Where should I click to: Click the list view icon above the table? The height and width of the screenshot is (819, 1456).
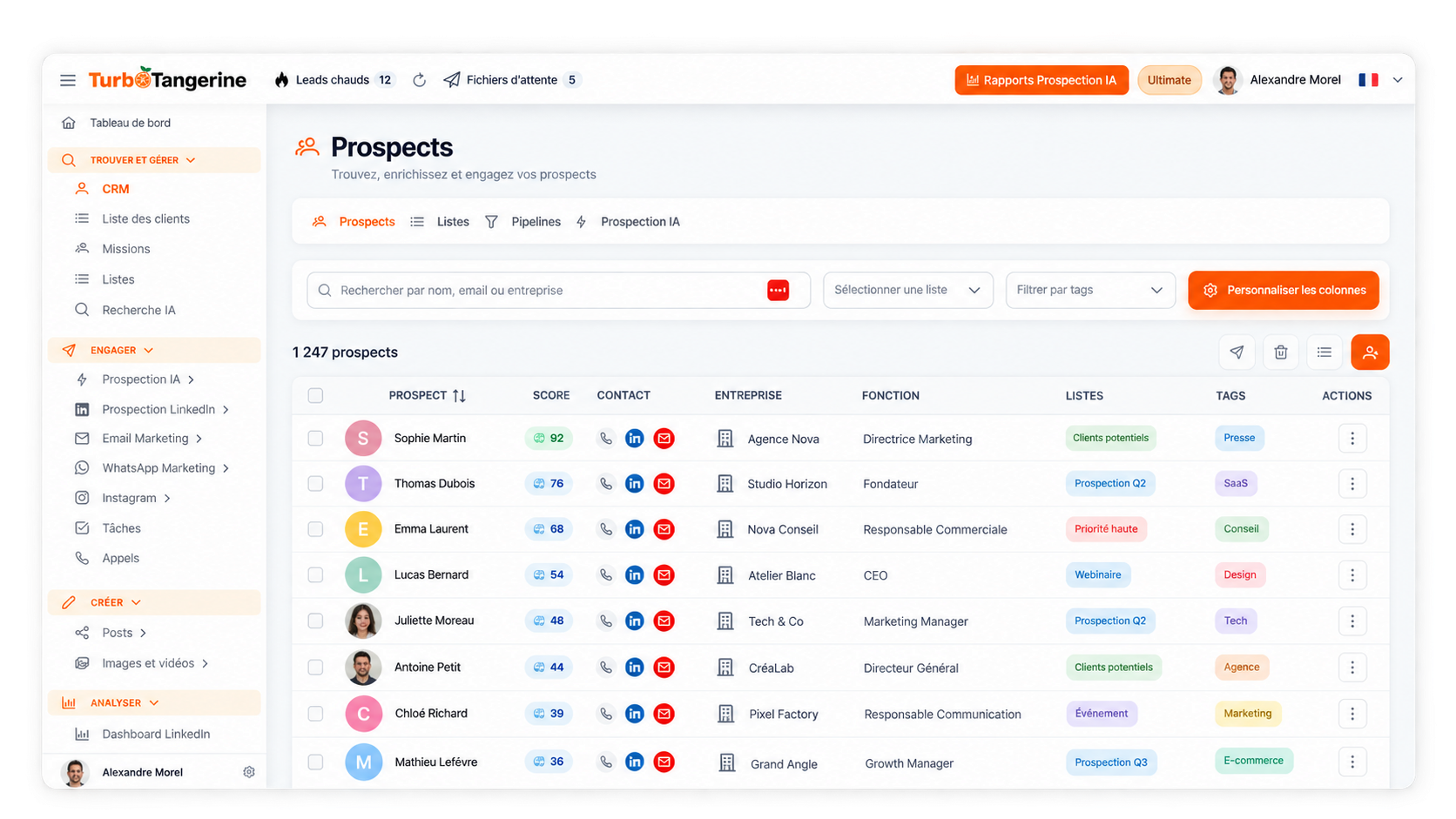coord(1324,352)
